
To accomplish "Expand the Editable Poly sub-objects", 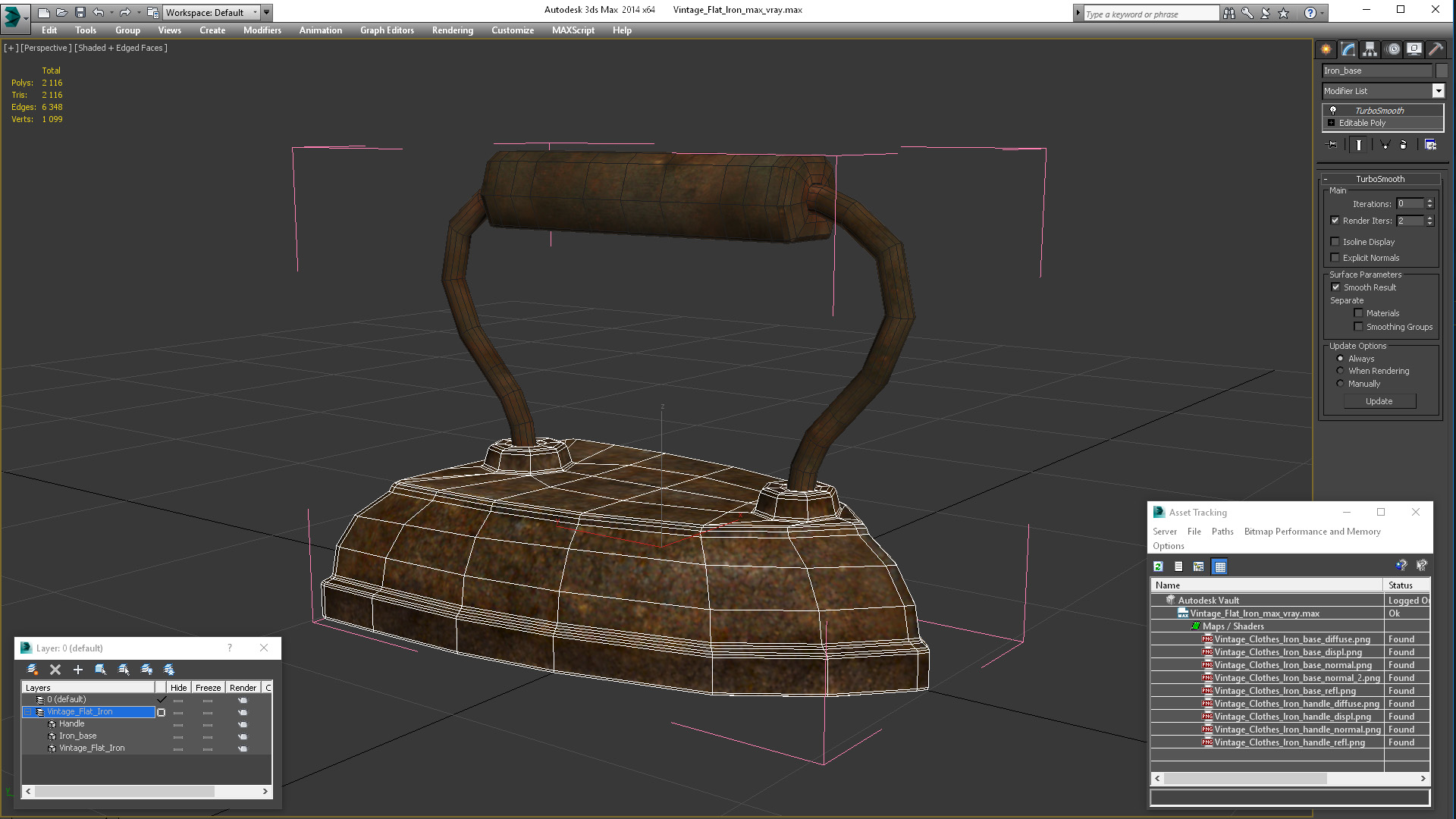I will pyautogui.click(x=1331, y=123).
